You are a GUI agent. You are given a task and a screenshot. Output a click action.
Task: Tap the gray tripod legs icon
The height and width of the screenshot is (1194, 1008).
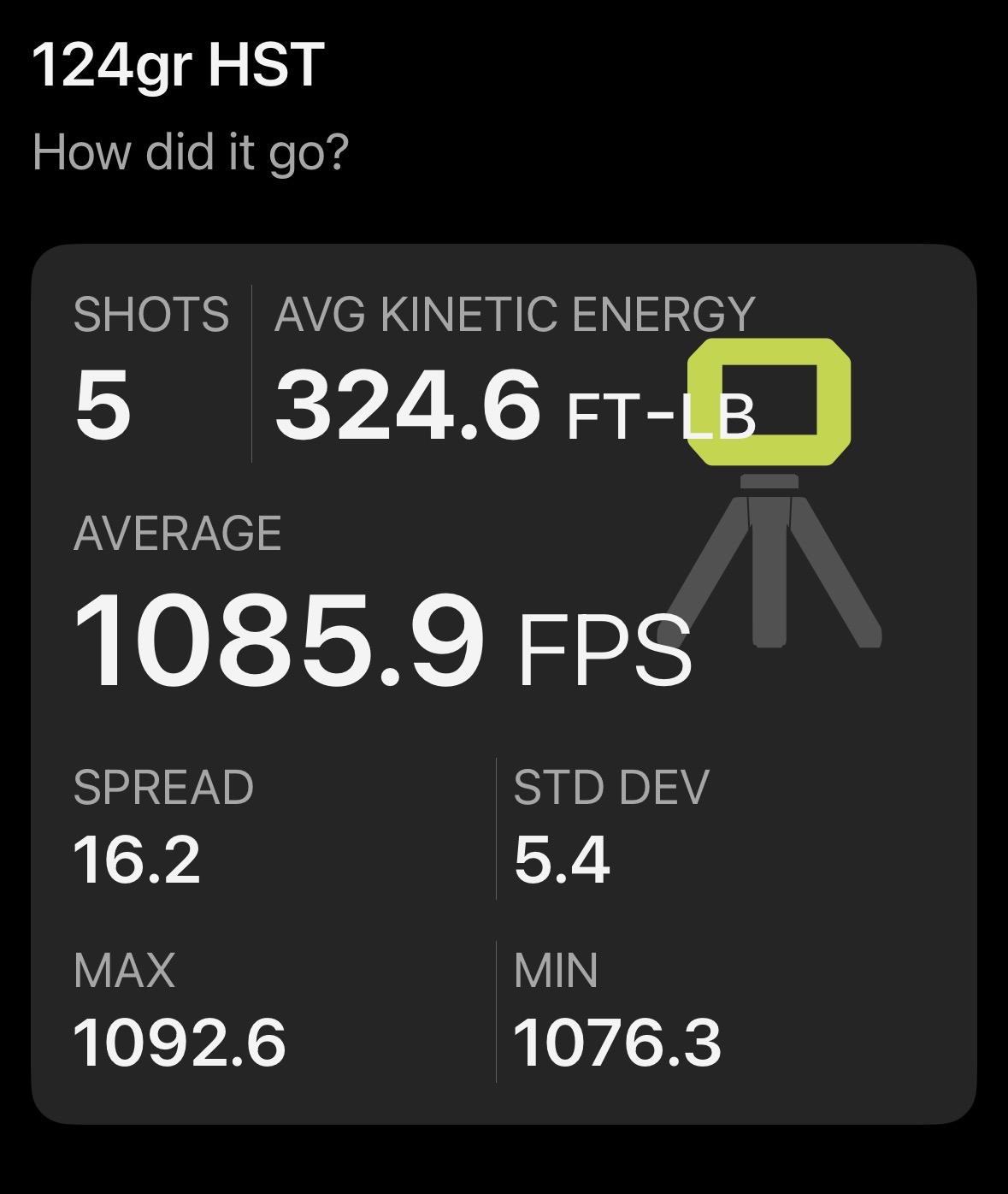pos(772,561)
